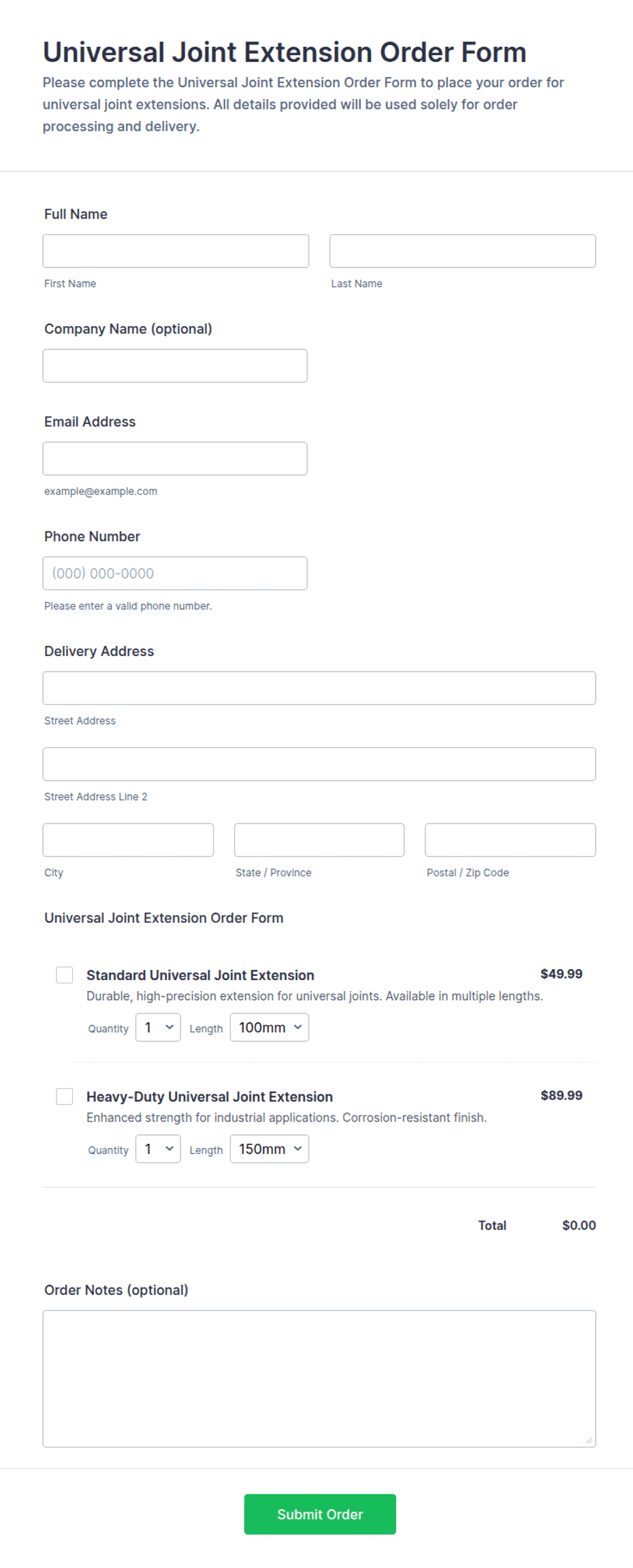Click into the Email Address field
Image resolution: width=633 pixels, height=1568 pixels.
coord(175,459)
